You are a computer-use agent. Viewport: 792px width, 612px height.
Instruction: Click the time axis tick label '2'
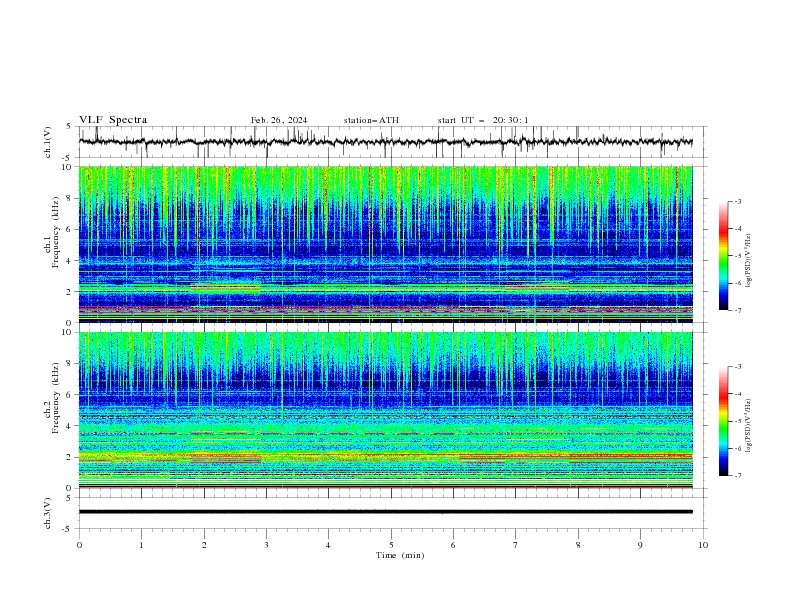tap(204, 545)
